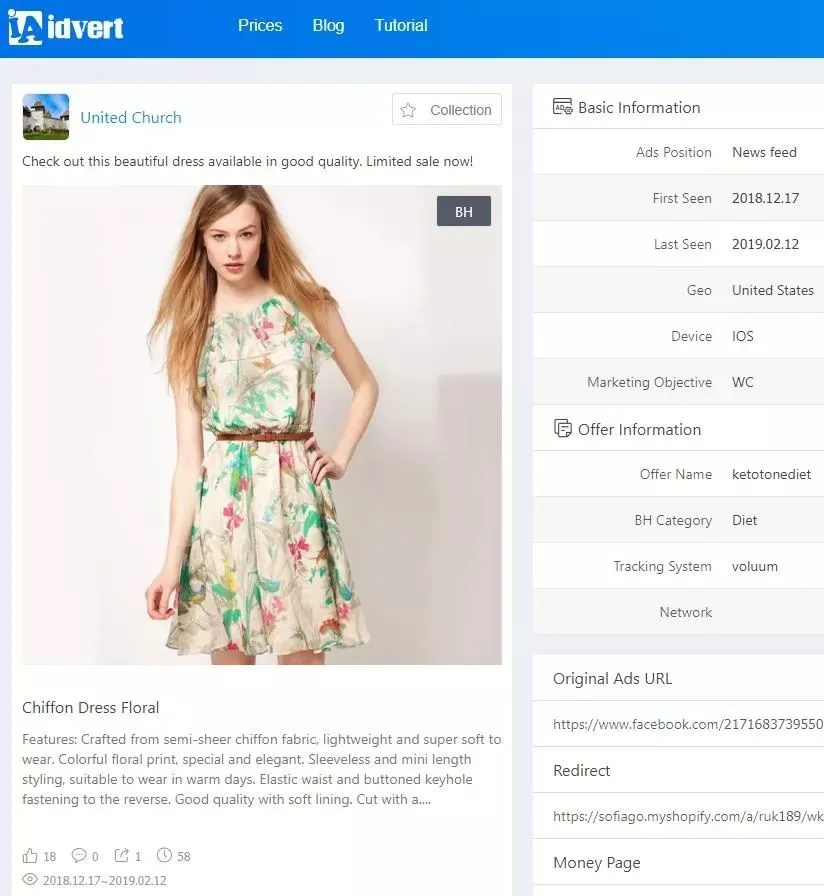The image size is (824, 896).
Task: Click the date range 2018.12.17~2019.02.12
Action: tap(105, 880)
